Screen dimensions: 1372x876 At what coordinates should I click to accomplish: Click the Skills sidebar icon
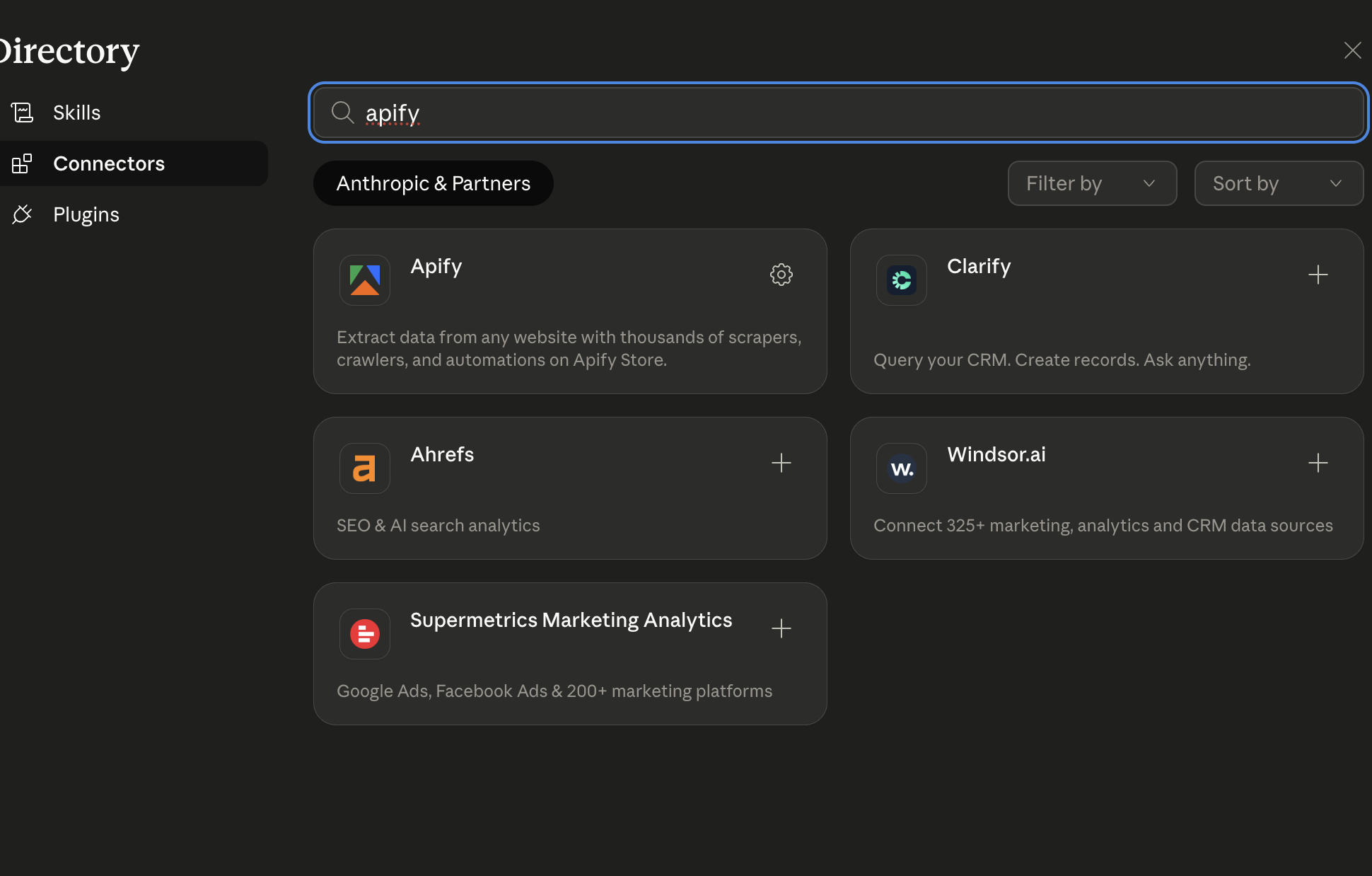click(x=22, y=113)
